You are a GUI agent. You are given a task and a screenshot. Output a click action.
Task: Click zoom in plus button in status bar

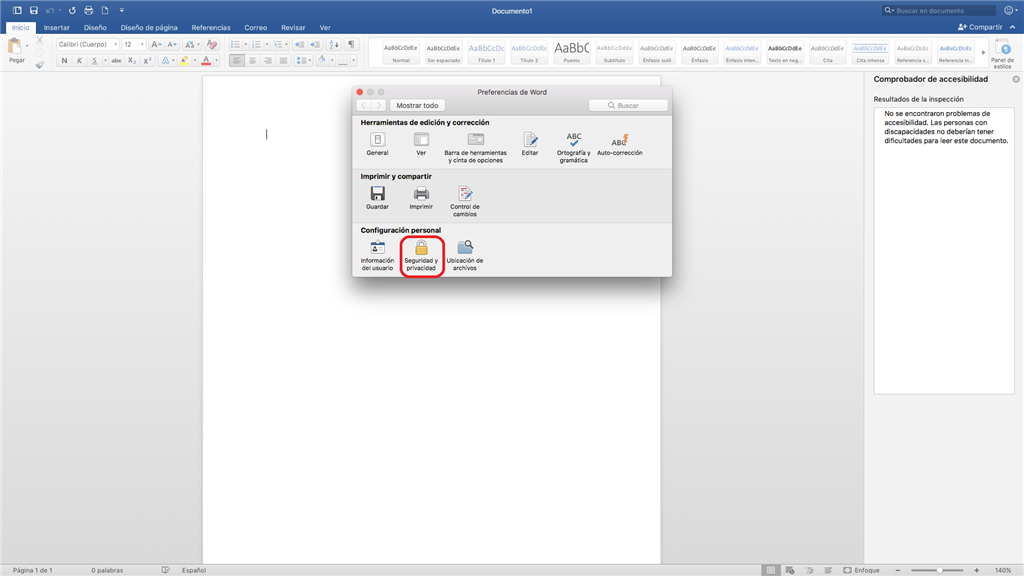click(x=976, y=570)
